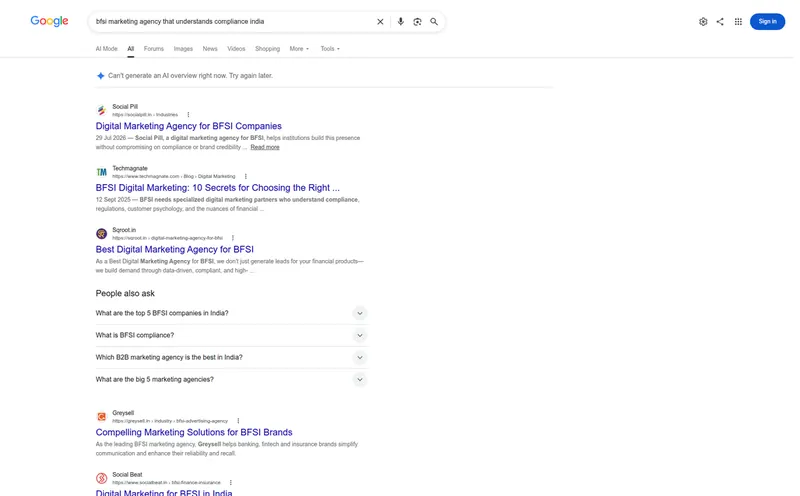This screenshot has width=800, height=496.
Task: Open more options for Sqroot.in result
Action: click(233, 238)
